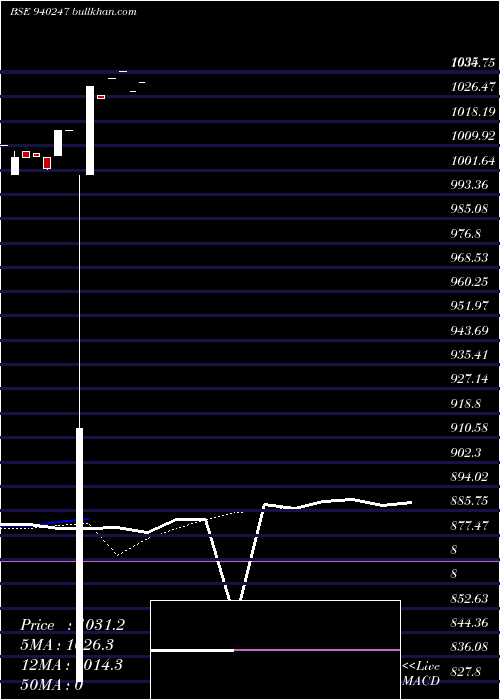Select the 1018.19 price axis label
The height and width of the screenshot is (700, 500).
(473, 111)
